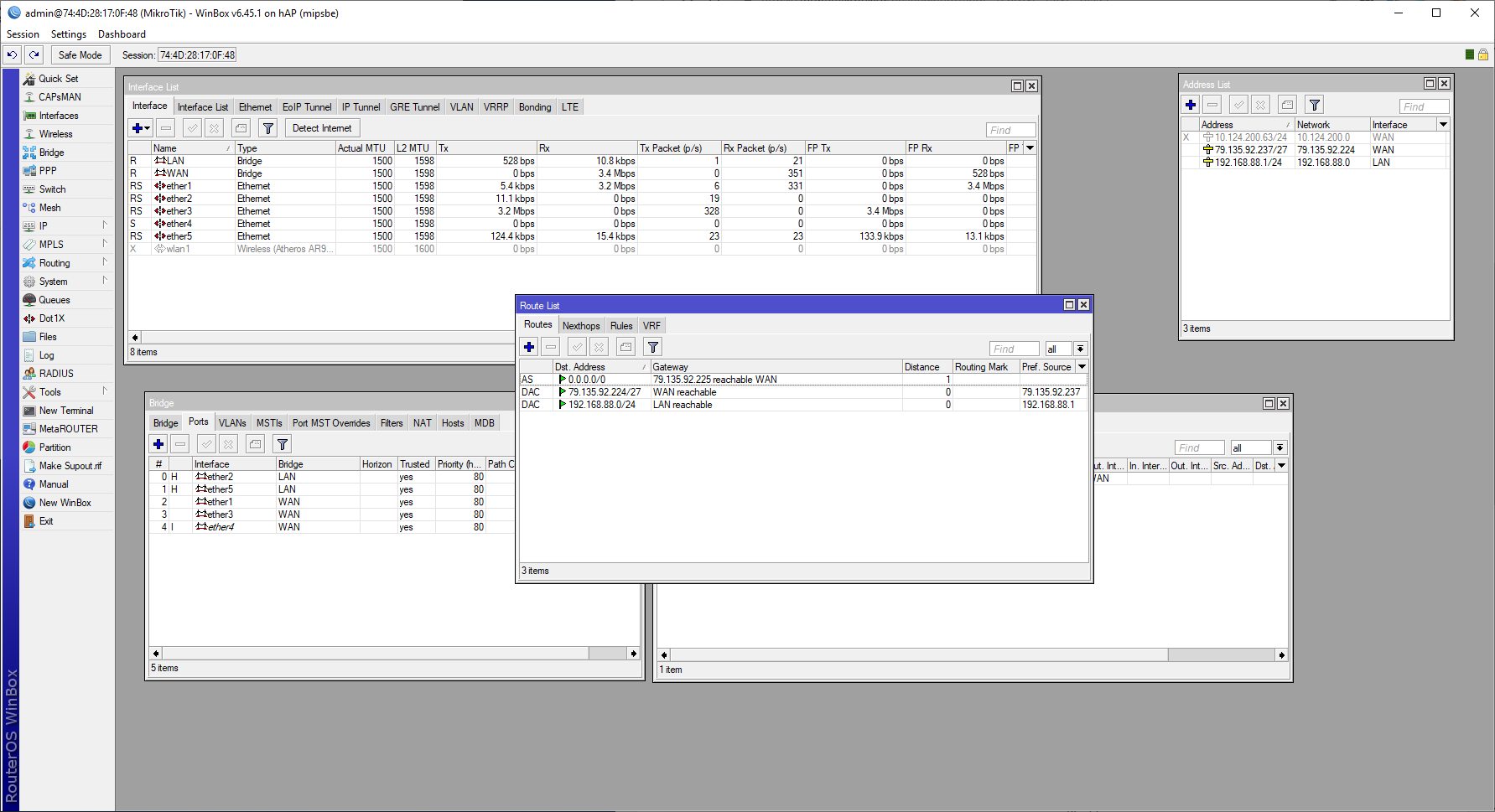Click the Find field in Address List
The width and height of the screenshot is (1495, 812).
coord(1425,106)
